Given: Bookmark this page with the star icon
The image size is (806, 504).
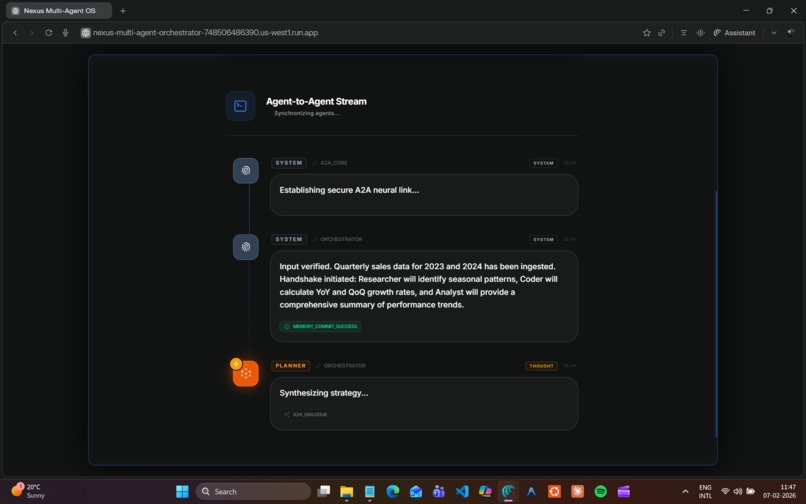Looking at the screenshot, I should click(x=647, y=32).
